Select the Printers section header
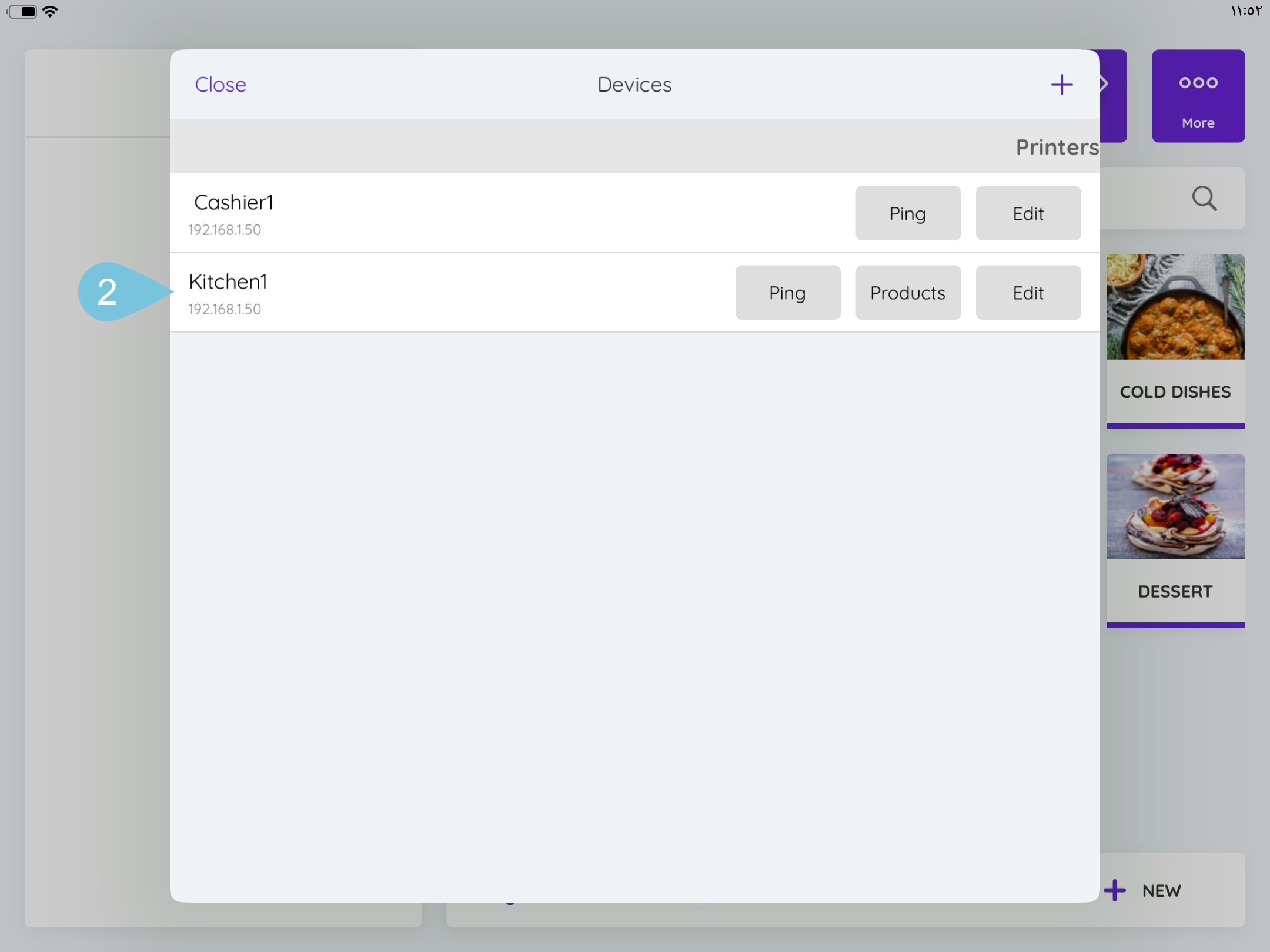The height and width of the screenshot is (952, 1270). (1057, 147)
